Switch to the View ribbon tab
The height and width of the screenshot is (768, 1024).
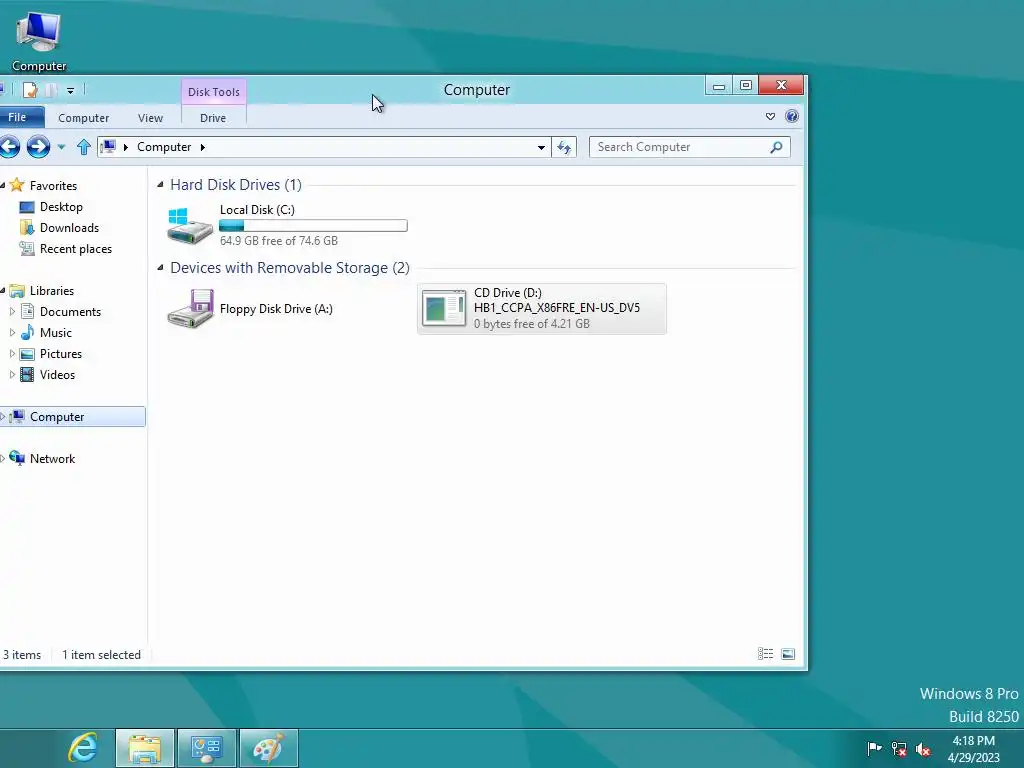[150, 118]
